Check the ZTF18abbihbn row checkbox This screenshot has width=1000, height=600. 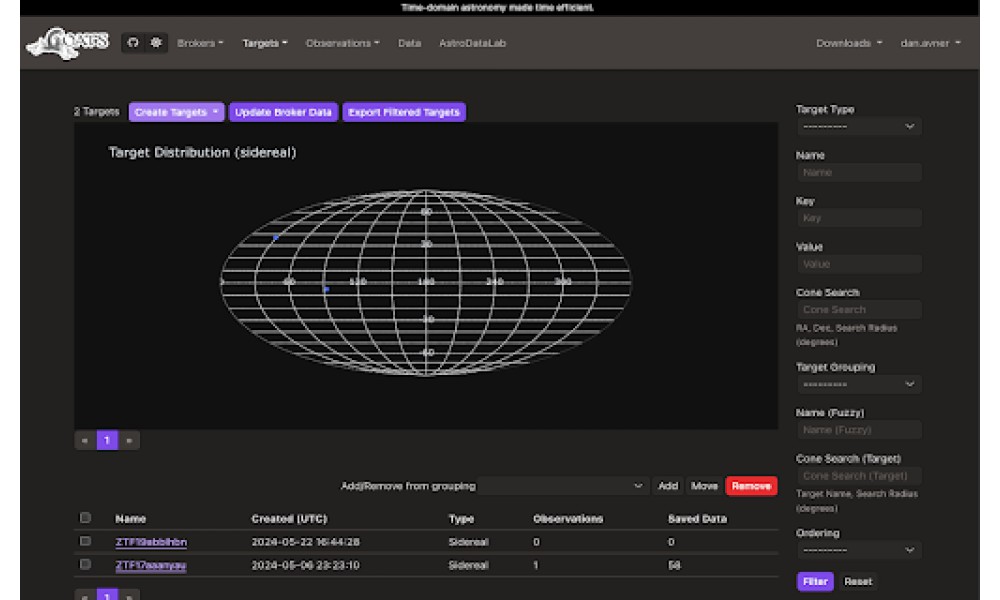pyautogui.click(x=85, y=541)
